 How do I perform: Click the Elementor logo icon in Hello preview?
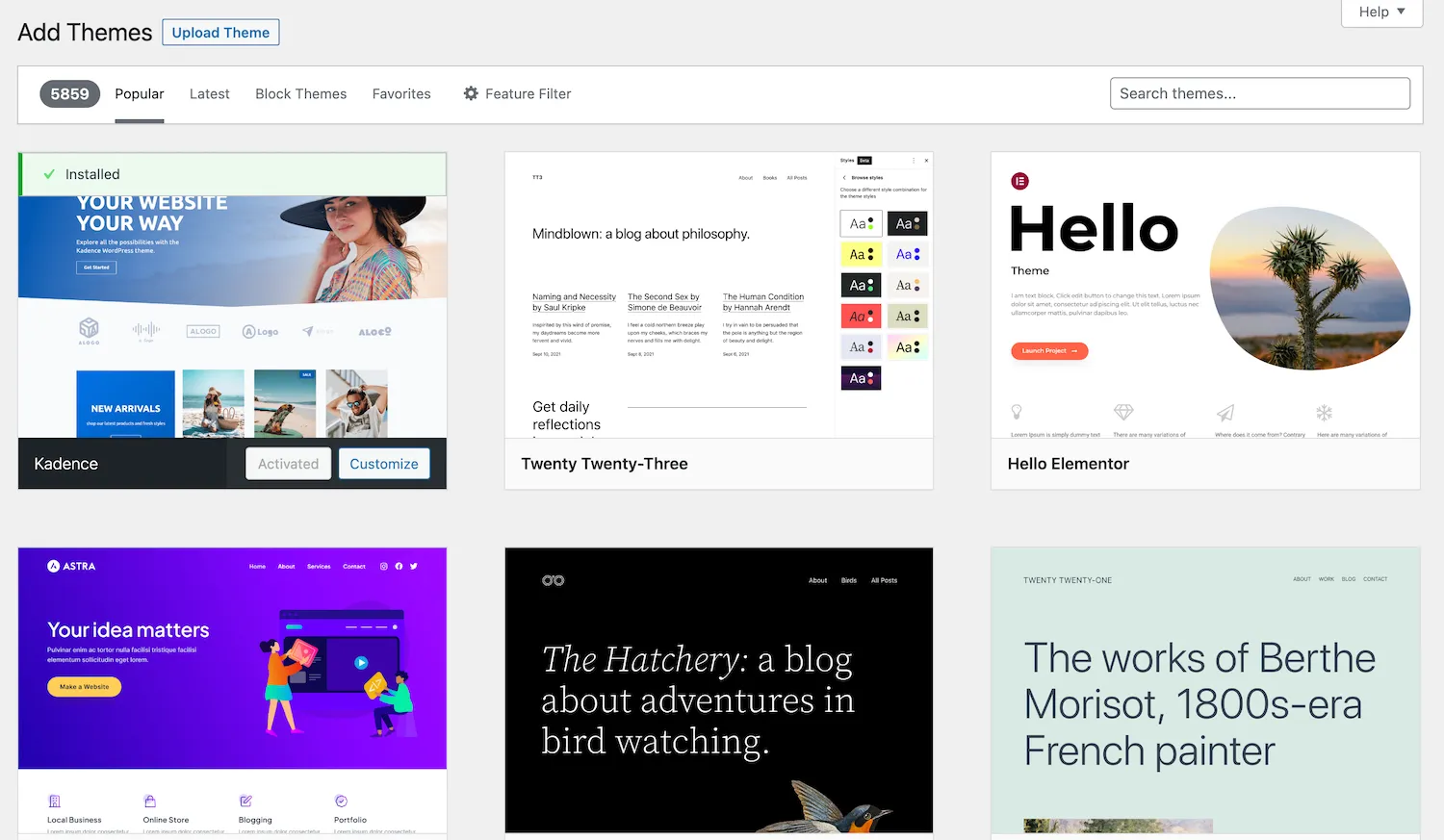click(x=1019, y=181)
